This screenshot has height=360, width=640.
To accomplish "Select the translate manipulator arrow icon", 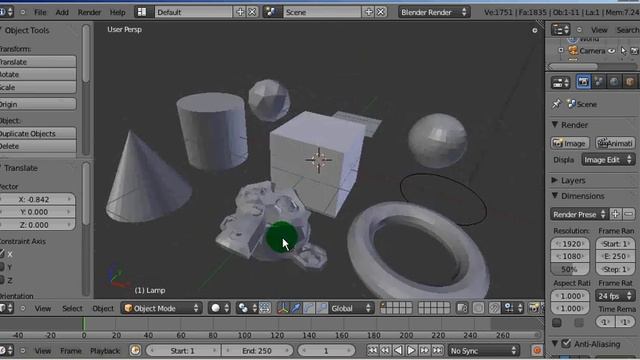I will tap(296, 308).
